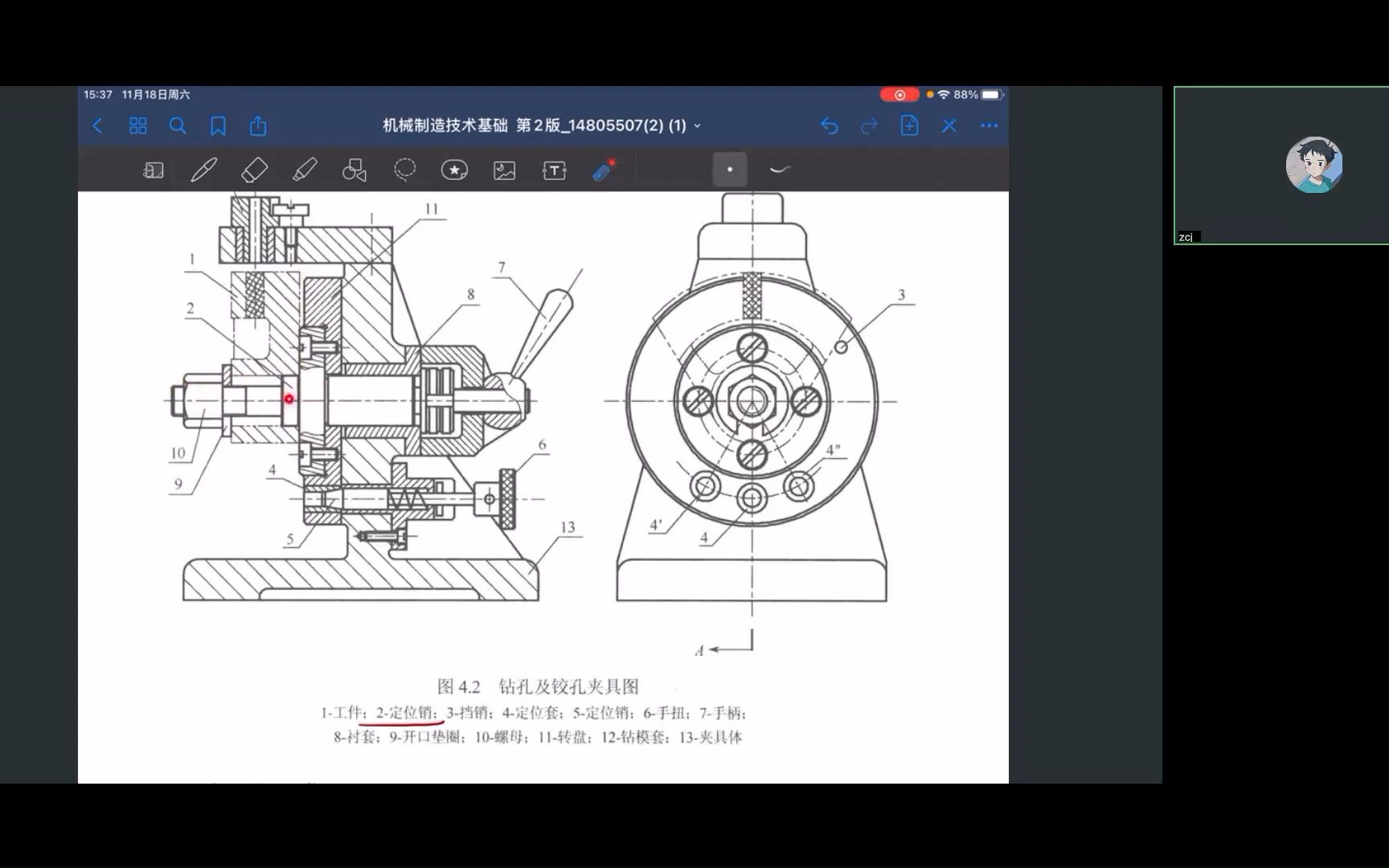
Task: Tap the red screen recording indicator
Action: (x=899, y=95)
